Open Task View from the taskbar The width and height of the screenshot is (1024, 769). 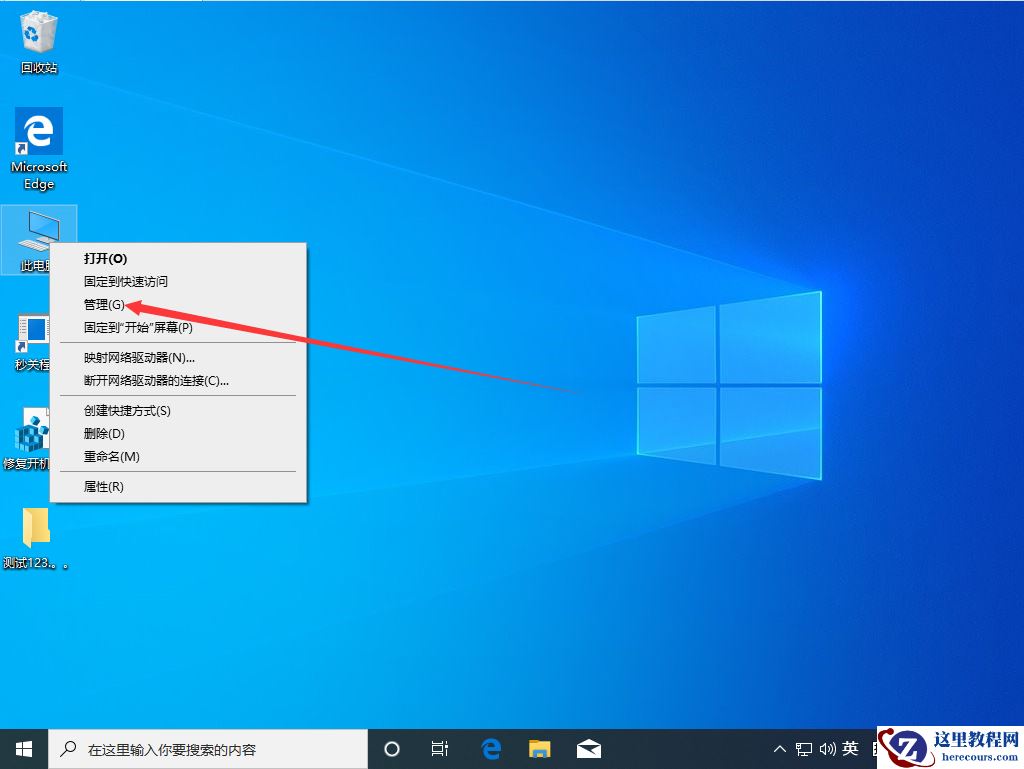pyautogui.click(x=440, y=748)
